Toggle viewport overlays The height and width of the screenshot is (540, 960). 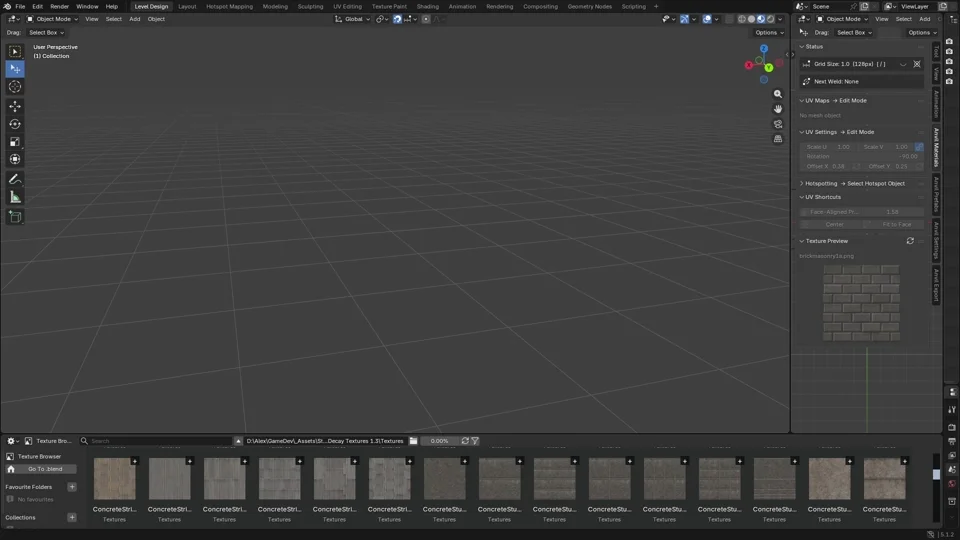(707, 19)
